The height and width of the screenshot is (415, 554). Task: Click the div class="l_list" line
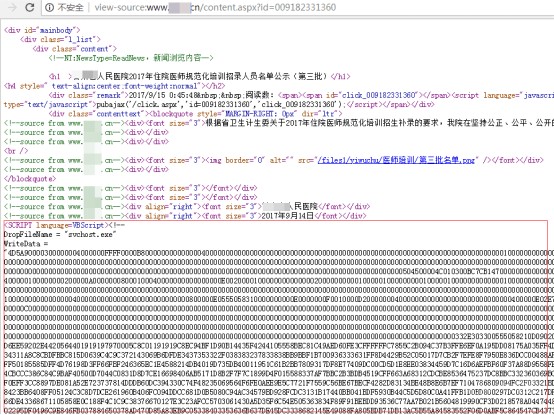tap(60, 40)
